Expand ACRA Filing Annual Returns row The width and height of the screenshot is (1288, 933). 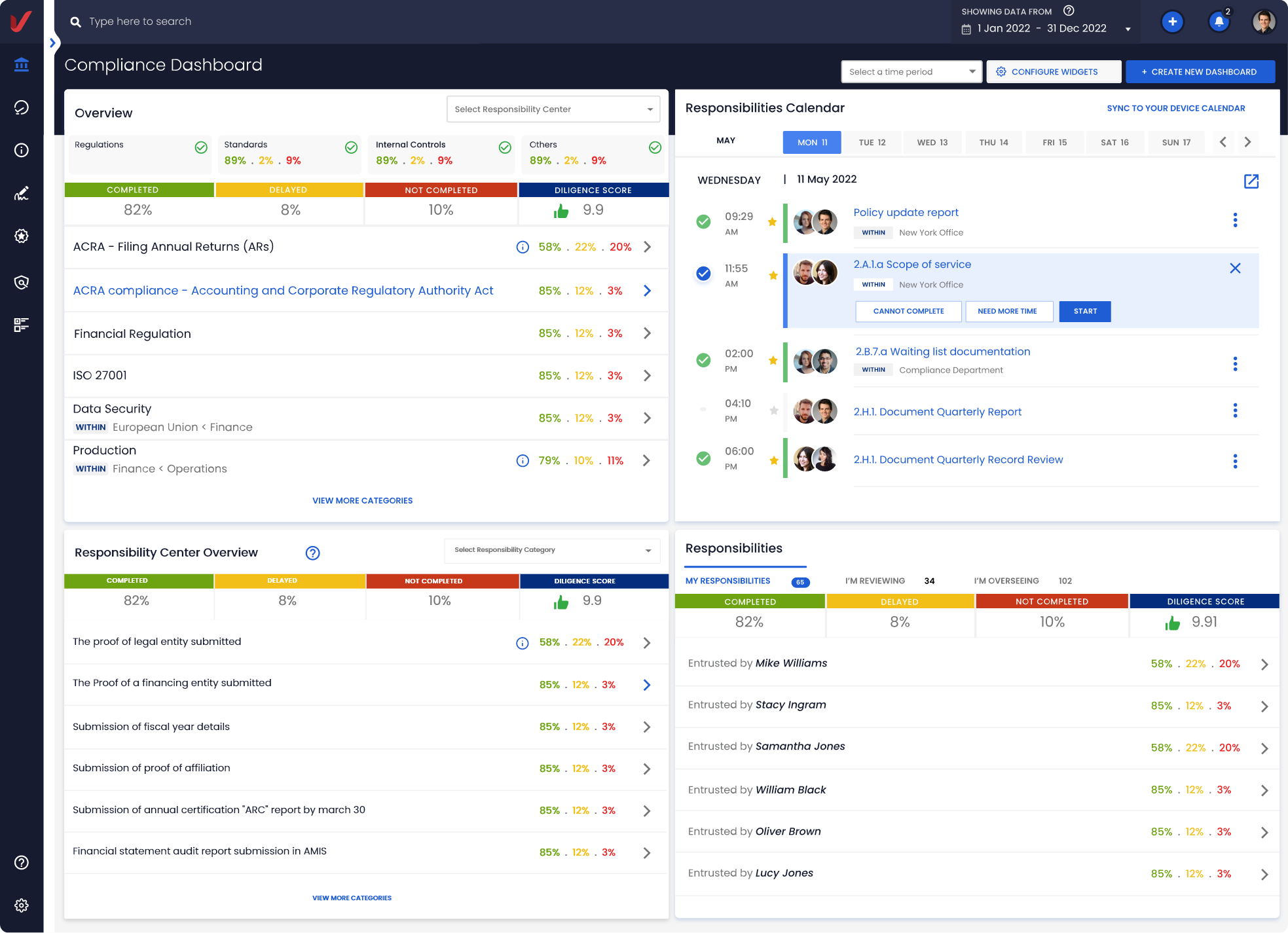point(648,247)
